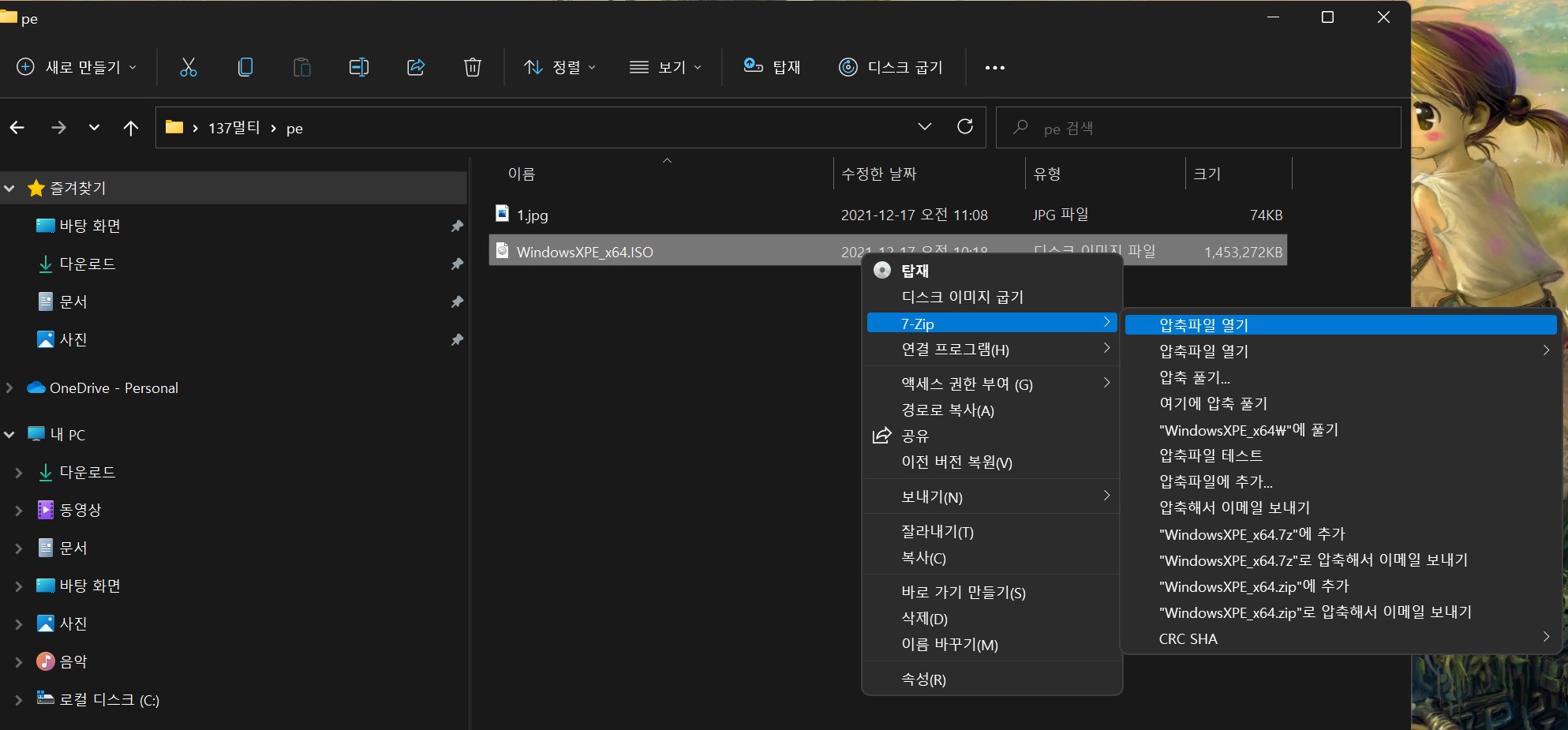Click the 137멀티 breadcrumb segment
1568x730 pixels.
tap(234, 128)
